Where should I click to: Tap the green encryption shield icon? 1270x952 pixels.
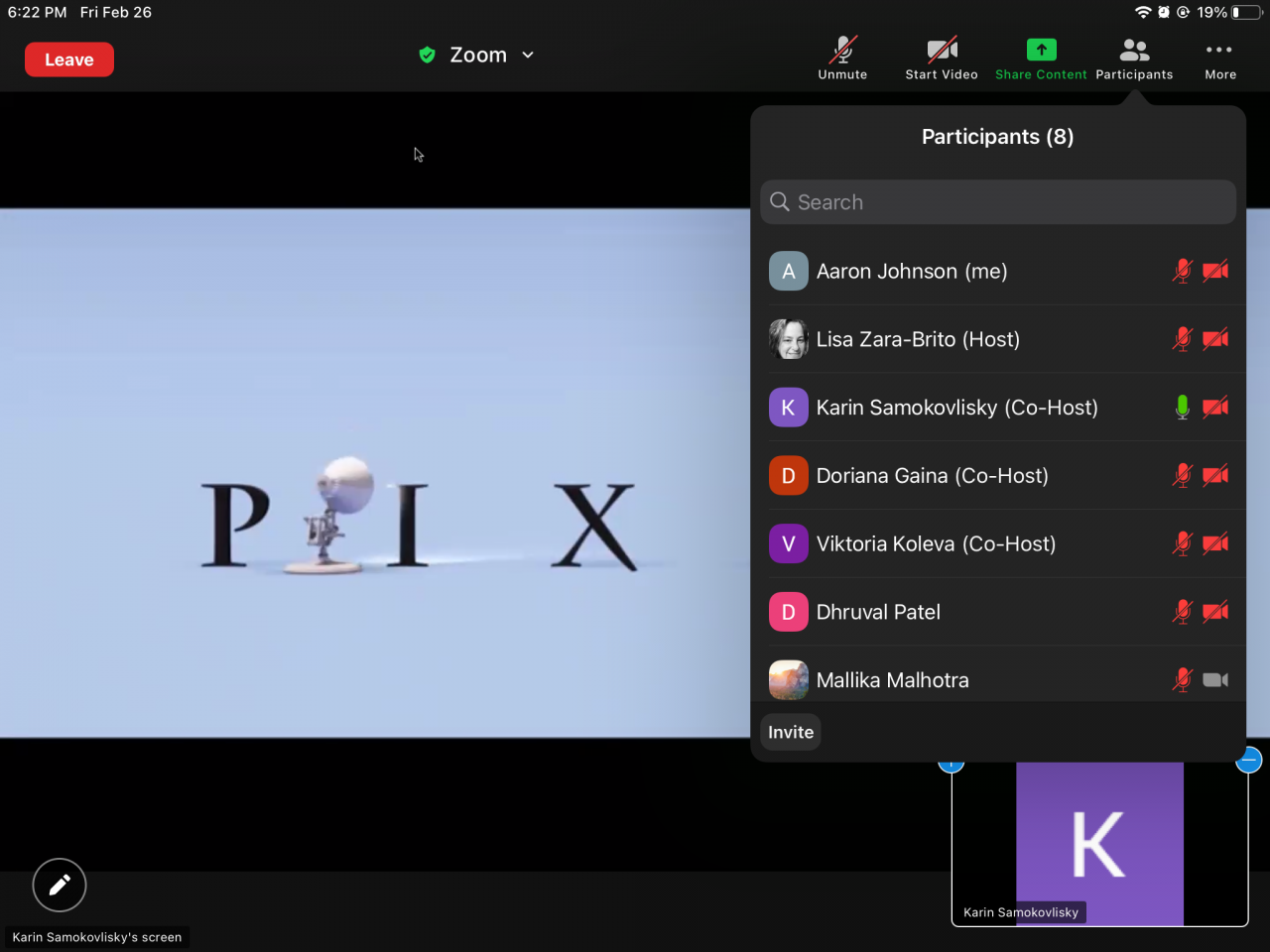(x=427, y=56)
